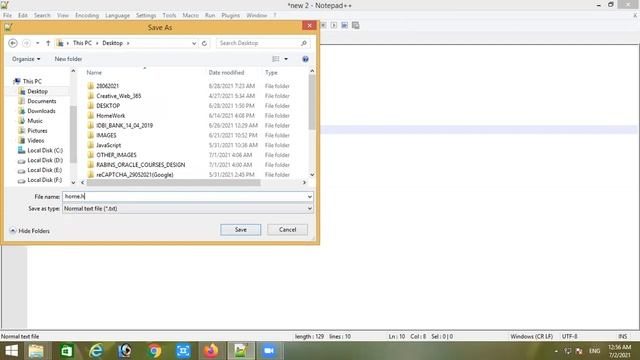Click the Save button
This screenshot has width=640, height=360.
[240, 230]
